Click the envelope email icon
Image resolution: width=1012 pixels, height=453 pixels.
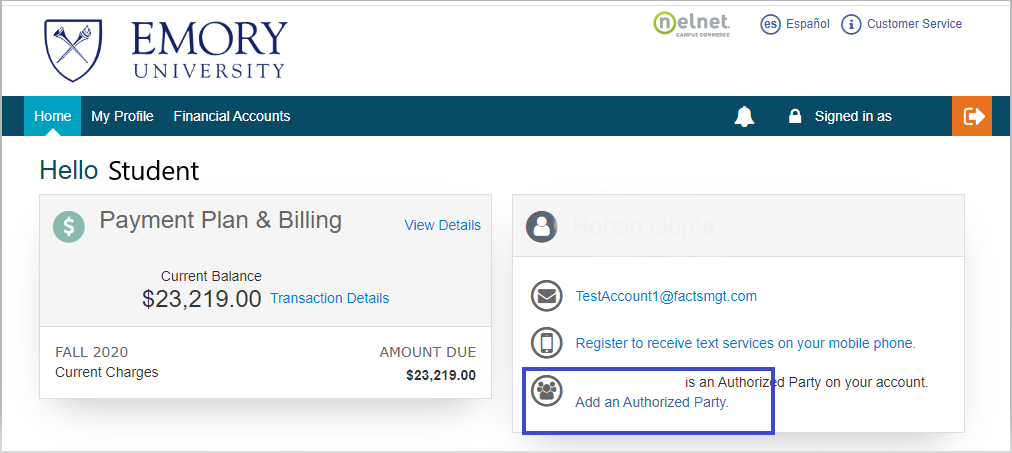pyautogui.click(x=546, y=296)
